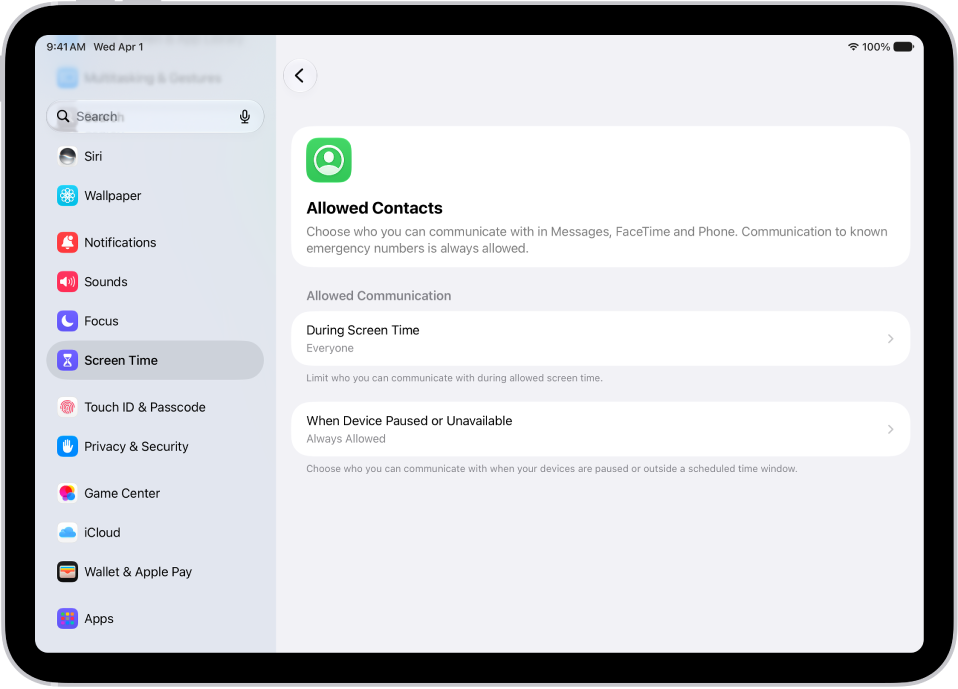
Task: Tap the 'Always Allowed' value text
Action: click(x=346, y=439)
